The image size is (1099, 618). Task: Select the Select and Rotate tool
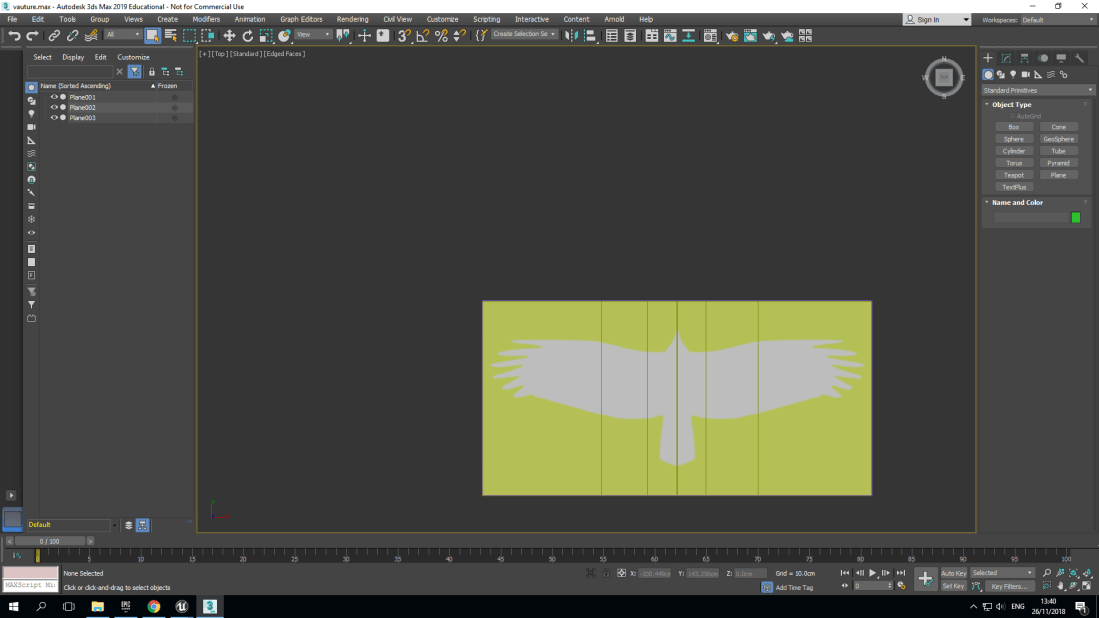pos(249,36)
